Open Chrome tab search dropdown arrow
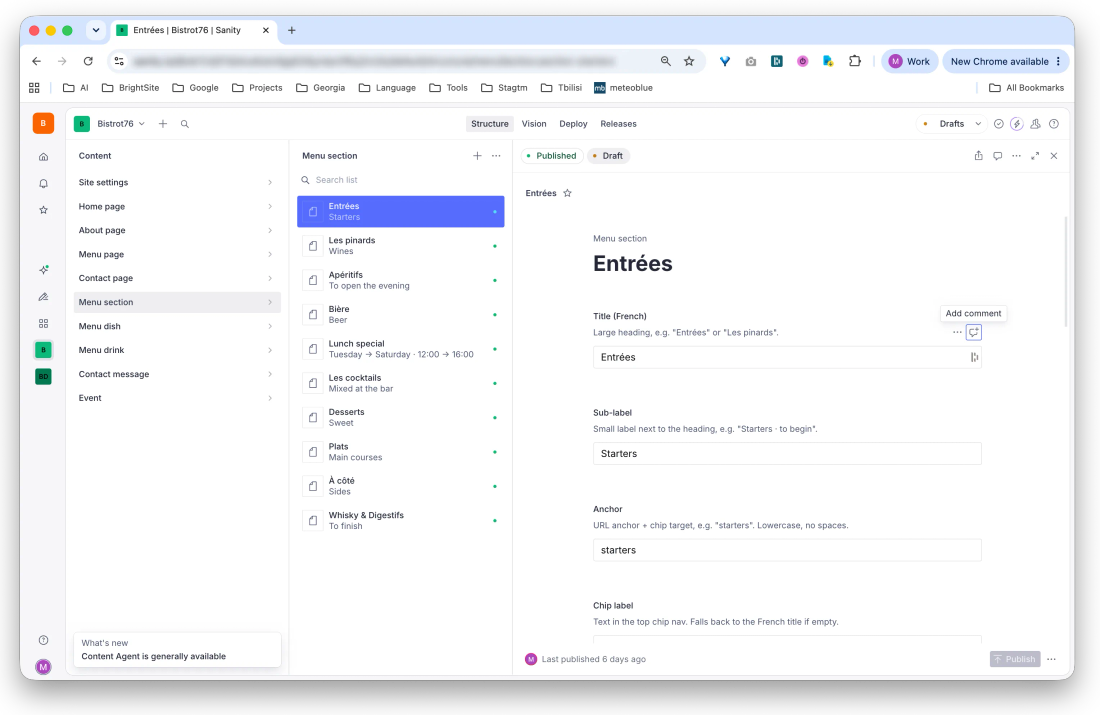Image resolution: width=1100 pixels, height=715 pixels. [96, 30]
